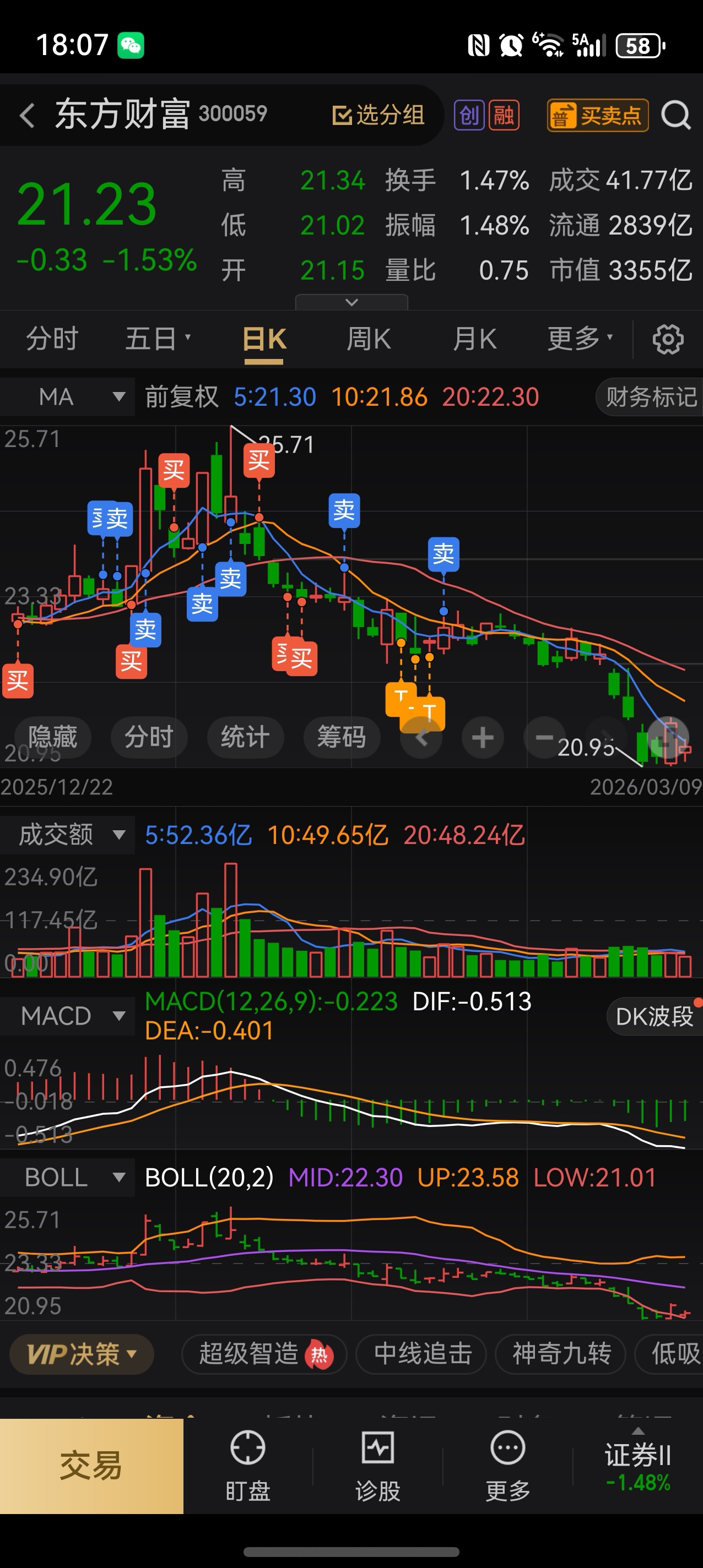Tap the 成交 41.77亿 turnover value

[620, 180]
